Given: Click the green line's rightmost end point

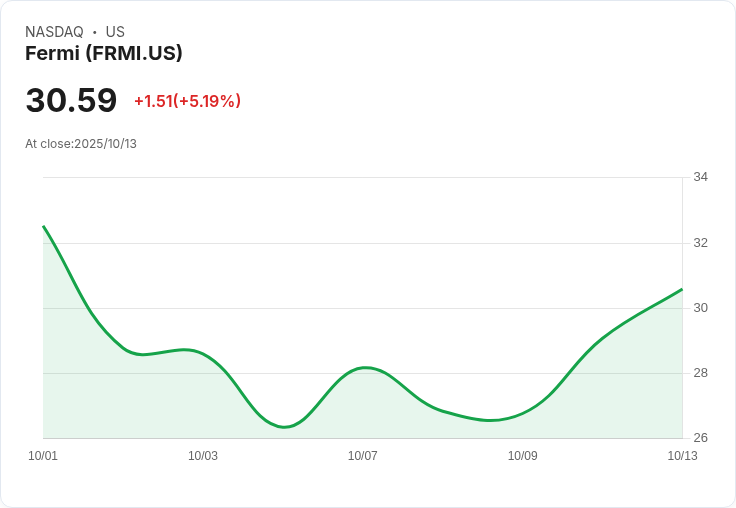Looking at the screenshot, I should tap(681, 290).
